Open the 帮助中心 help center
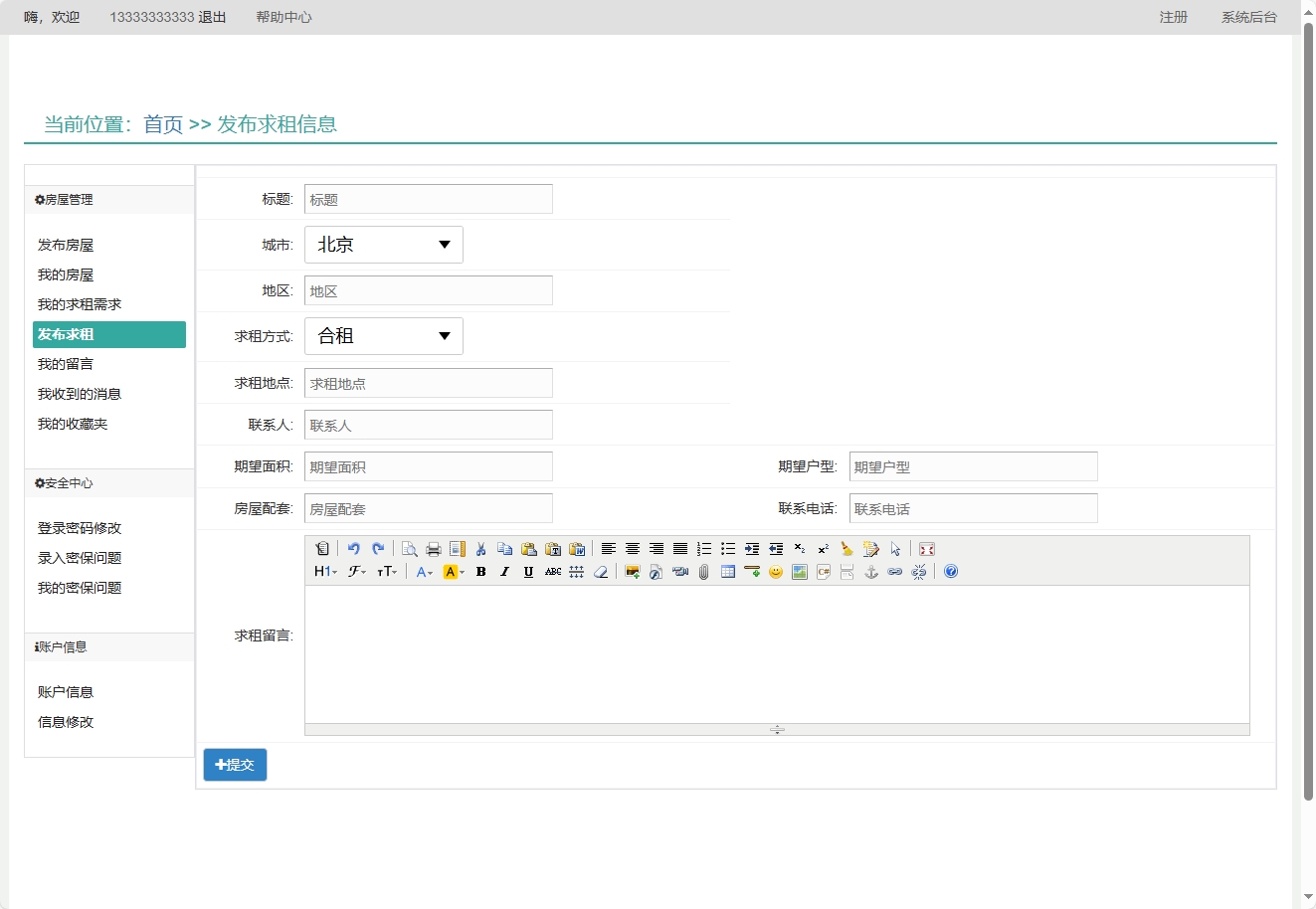Viewport: 1316px width, 909px height. click(283, 17)
